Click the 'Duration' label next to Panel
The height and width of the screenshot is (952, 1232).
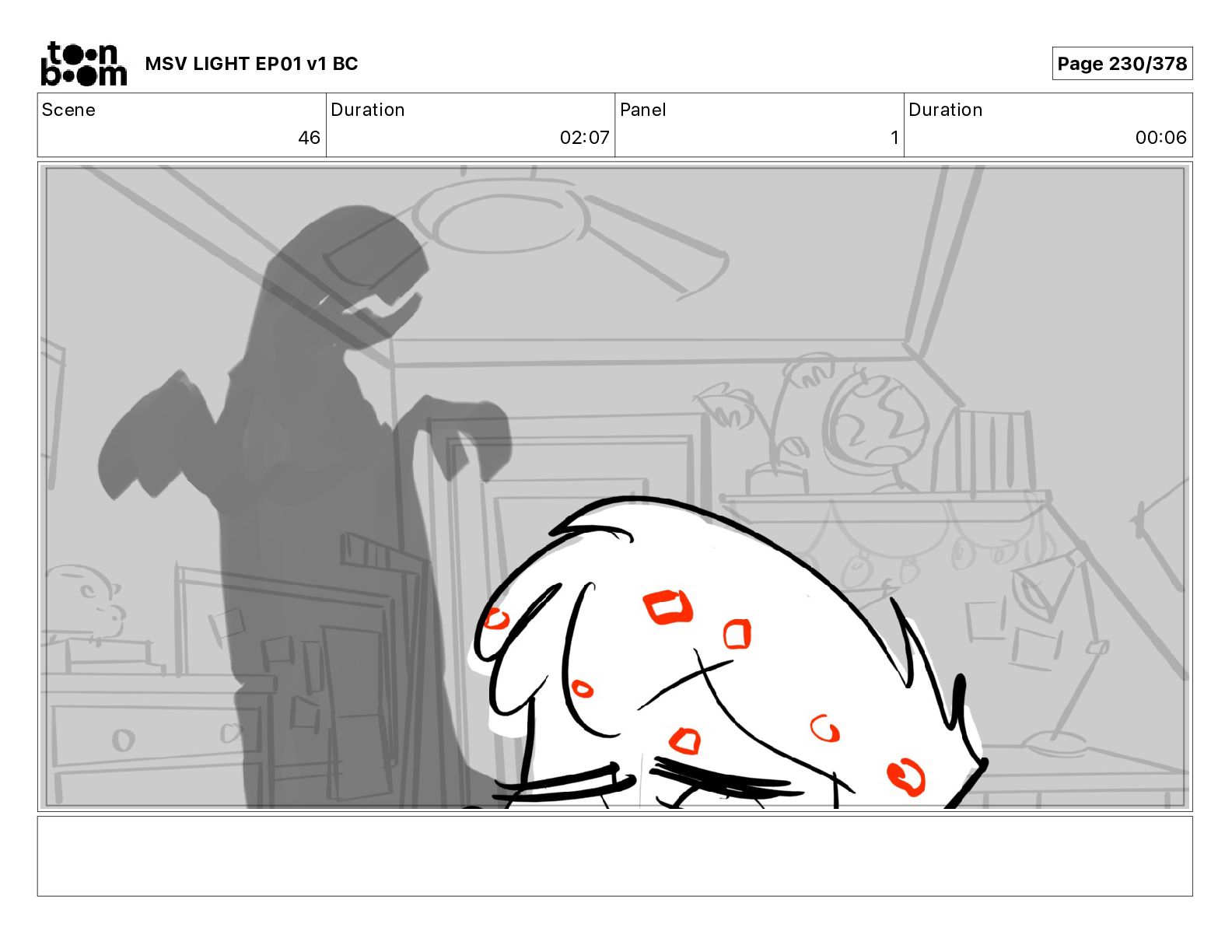click(946, 110)
